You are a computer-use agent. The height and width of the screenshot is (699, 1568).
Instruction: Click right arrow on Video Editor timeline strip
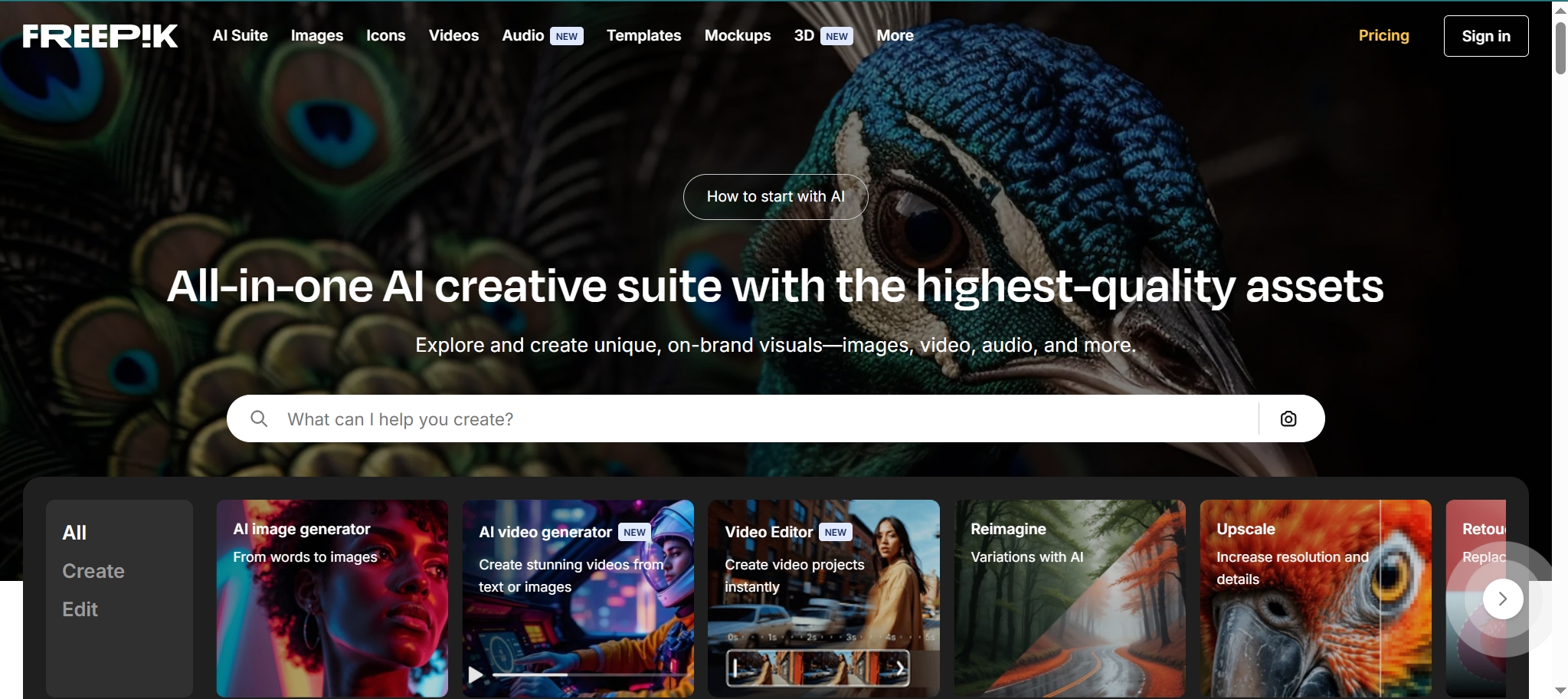click(x=900, y=668)
